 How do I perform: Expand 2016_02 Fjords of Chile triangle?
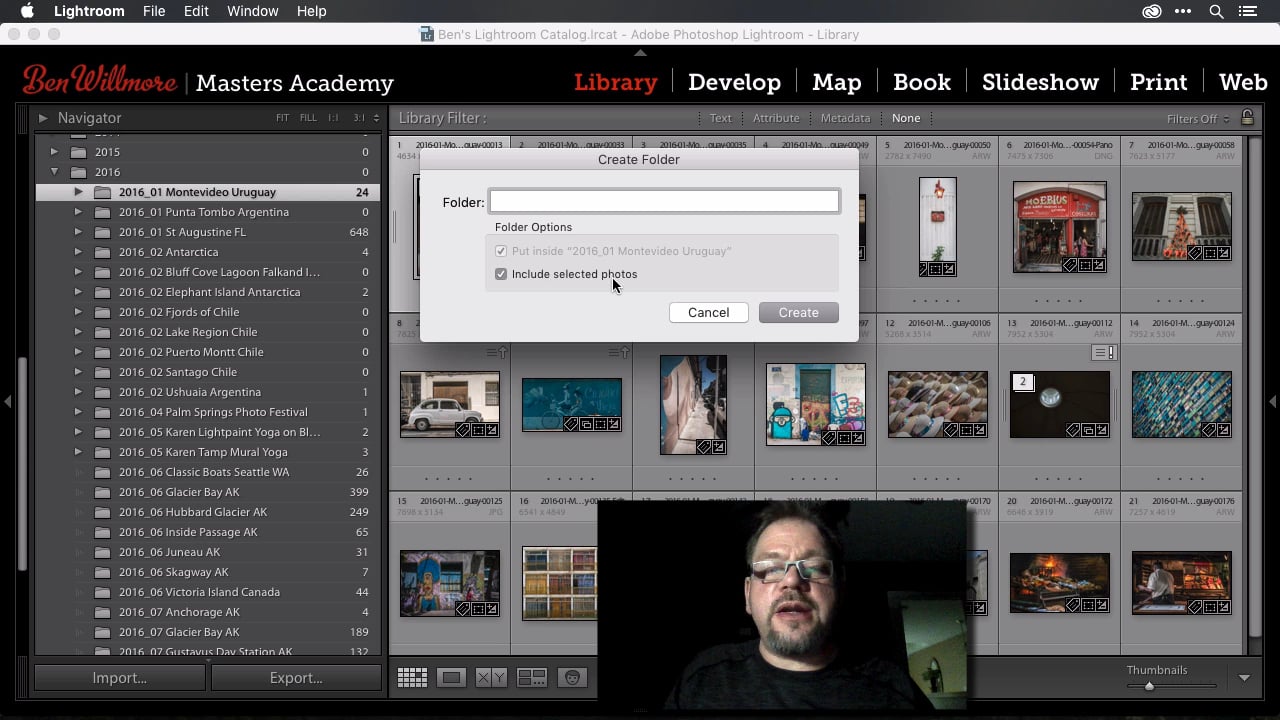click(78, 312)
